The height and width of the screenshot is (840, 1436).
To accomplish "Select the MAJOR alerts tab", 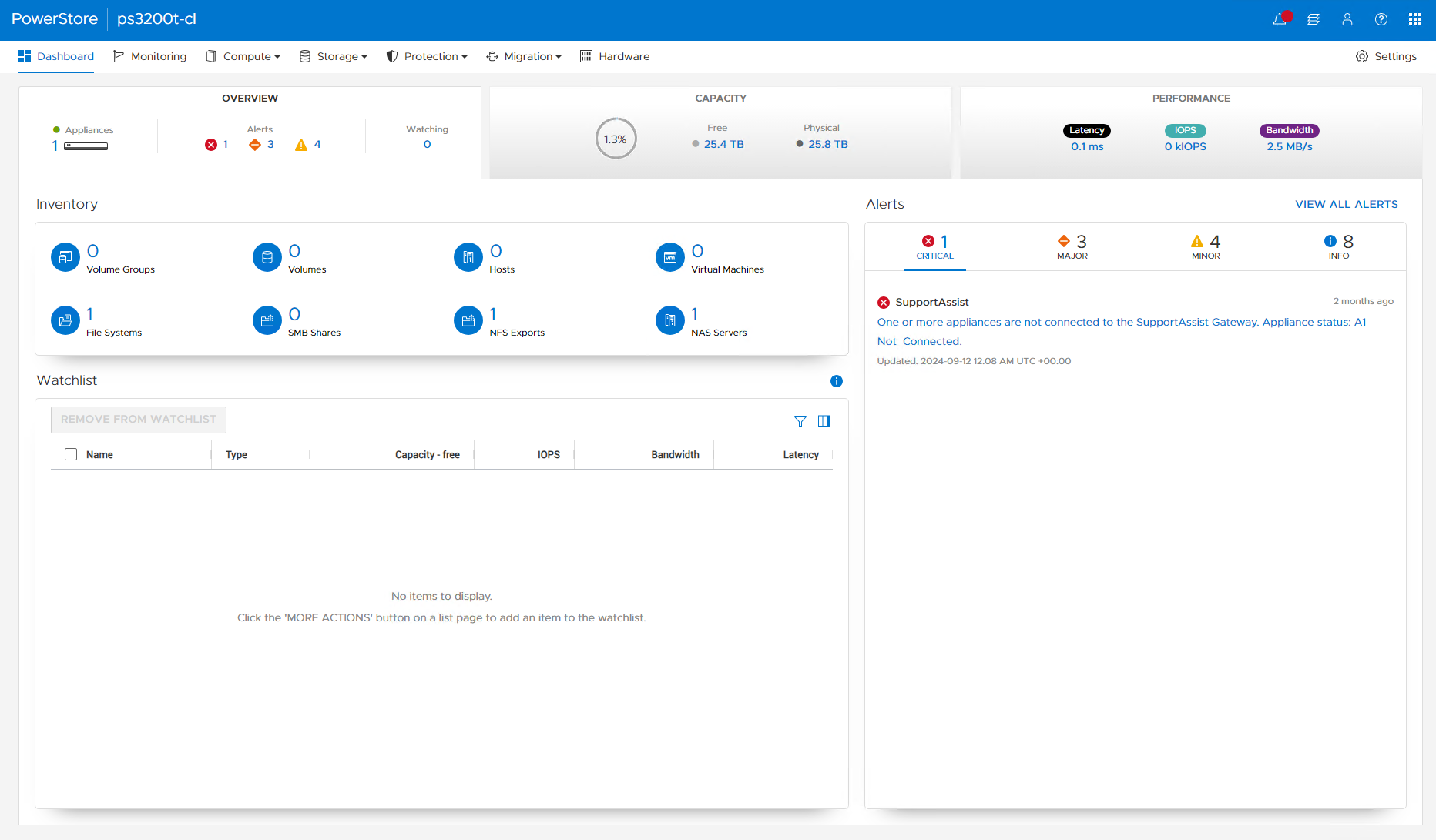I will tap(1072, 247).
